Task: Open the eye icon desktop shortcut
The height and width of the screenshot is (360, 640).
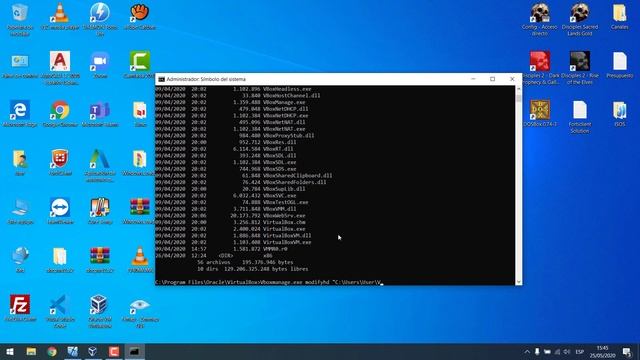Action: [140, 313]
